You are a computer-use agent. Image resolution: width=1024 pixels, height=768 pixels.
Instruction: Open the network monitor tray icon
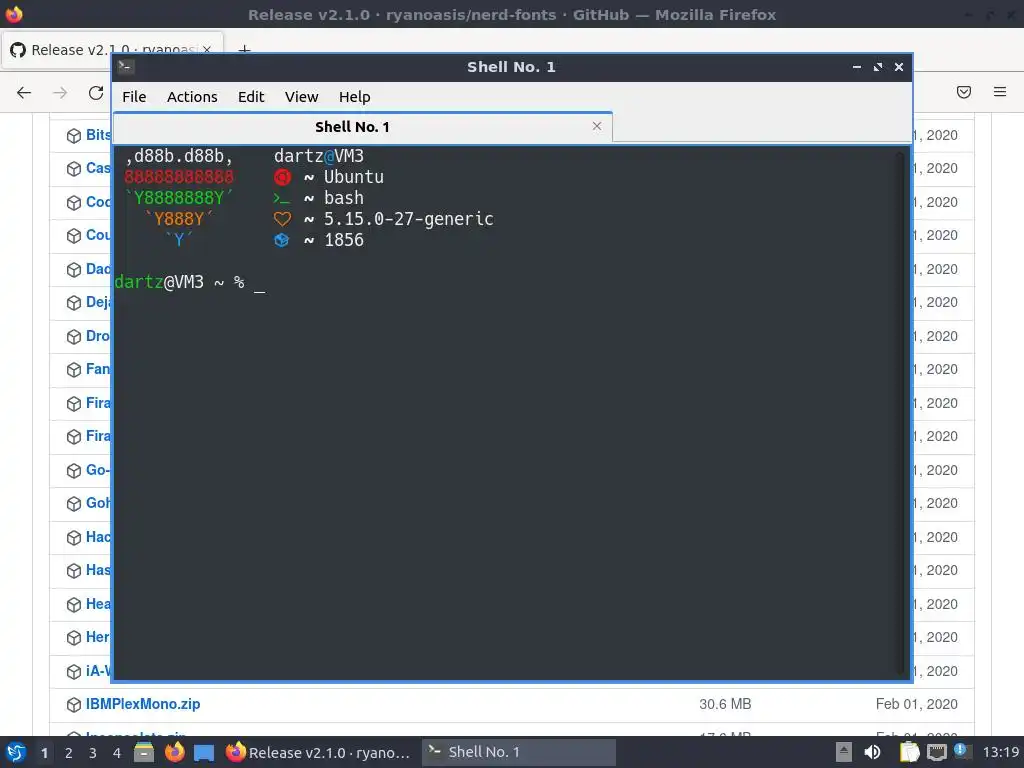pyautogui.click(x=937, y=752)
